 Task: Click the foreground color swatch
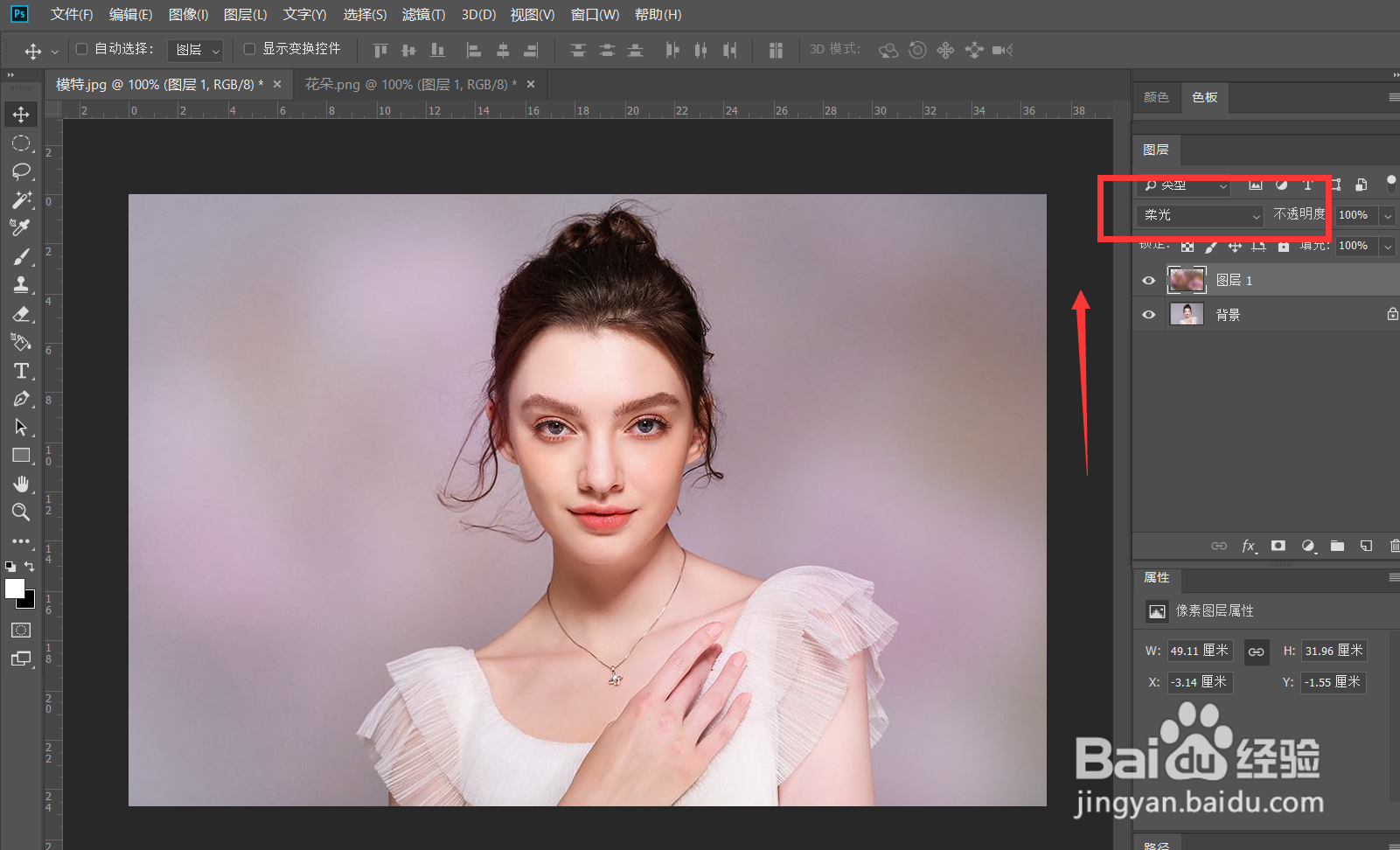tap(15, 589)
